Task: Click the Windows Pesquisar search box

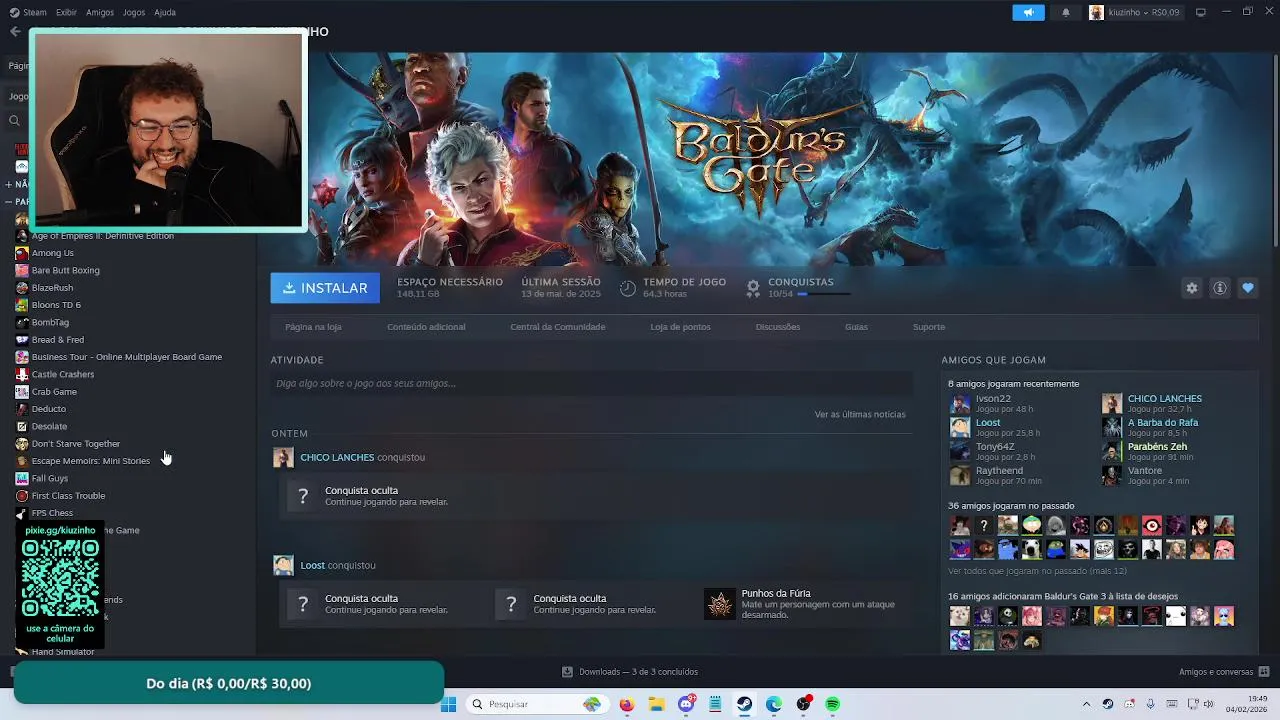Action: tap(536, 704)
